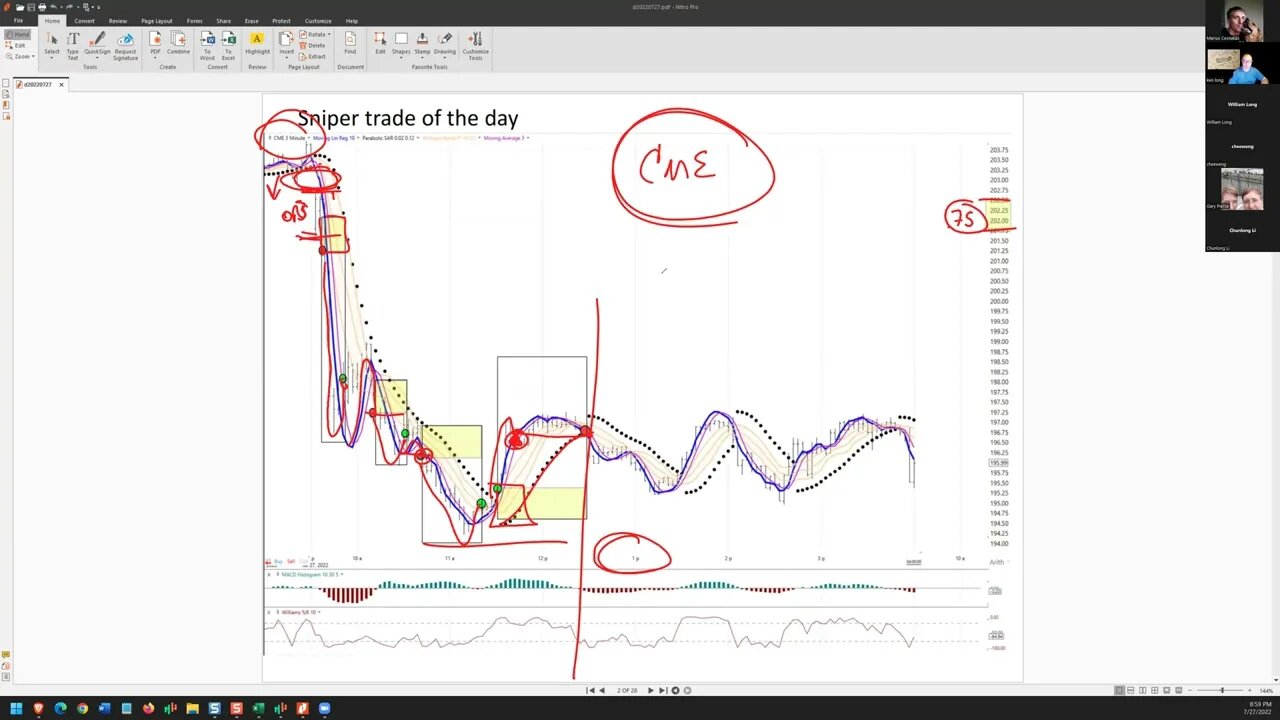Image resolution: width=1280 pixels, height=720 pixels.
Task: Select the Hand tool
Action: click(x=17, y=35)
